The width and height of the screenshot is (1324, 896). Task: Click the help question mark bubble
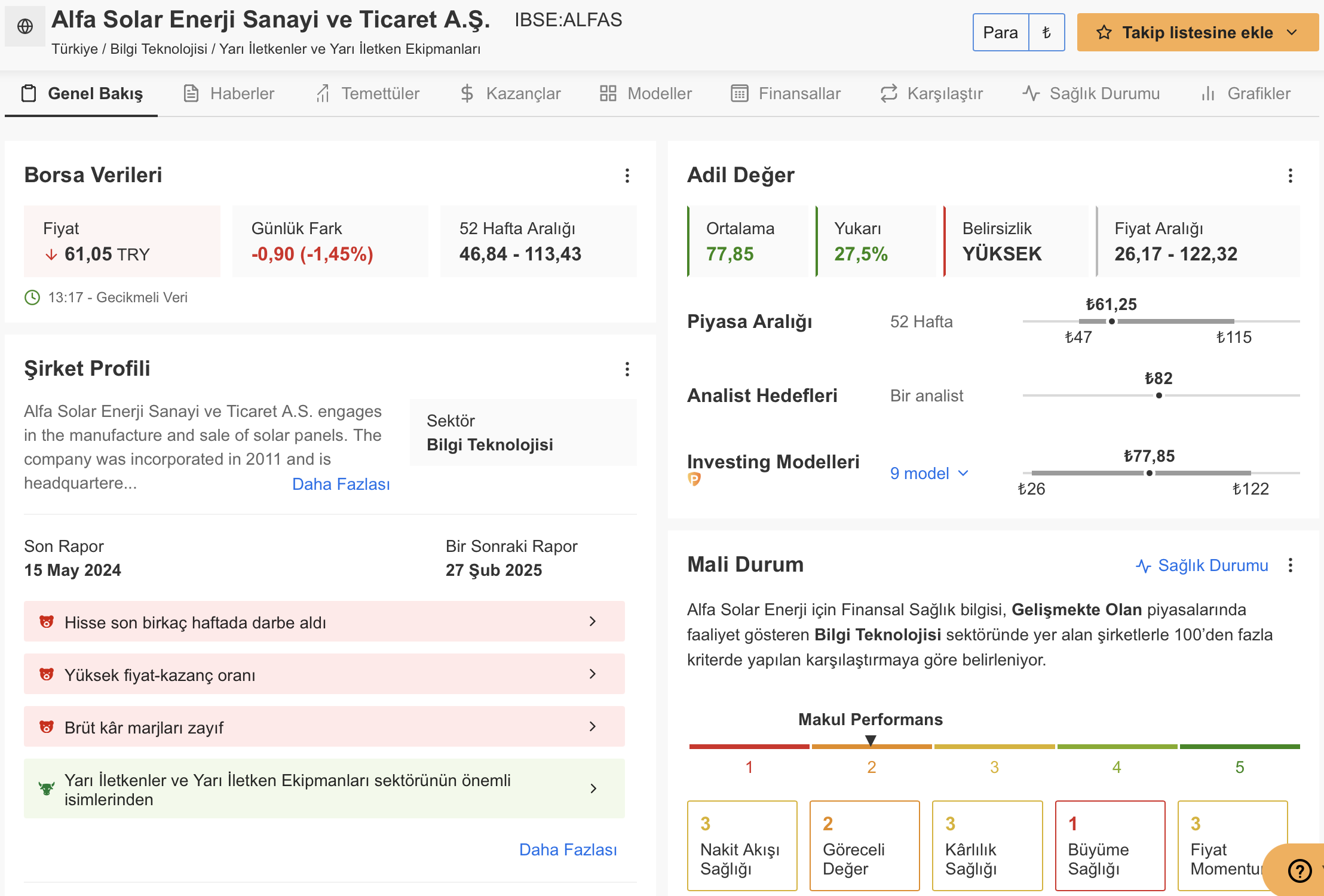(1300, 870)
